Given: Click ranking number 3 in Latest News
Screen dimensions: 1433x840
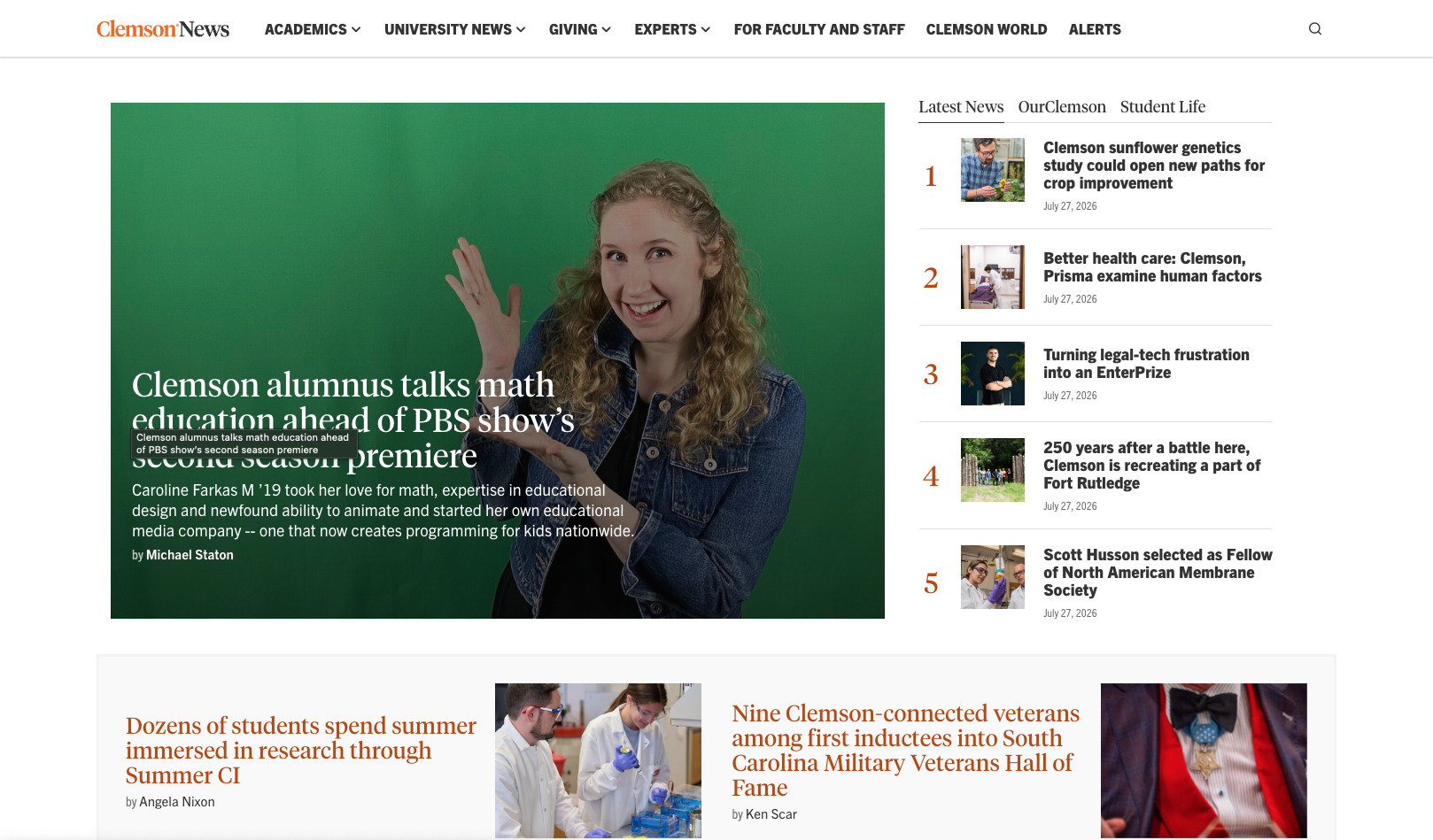Looking at the screenshot, I should coord(931,374).
